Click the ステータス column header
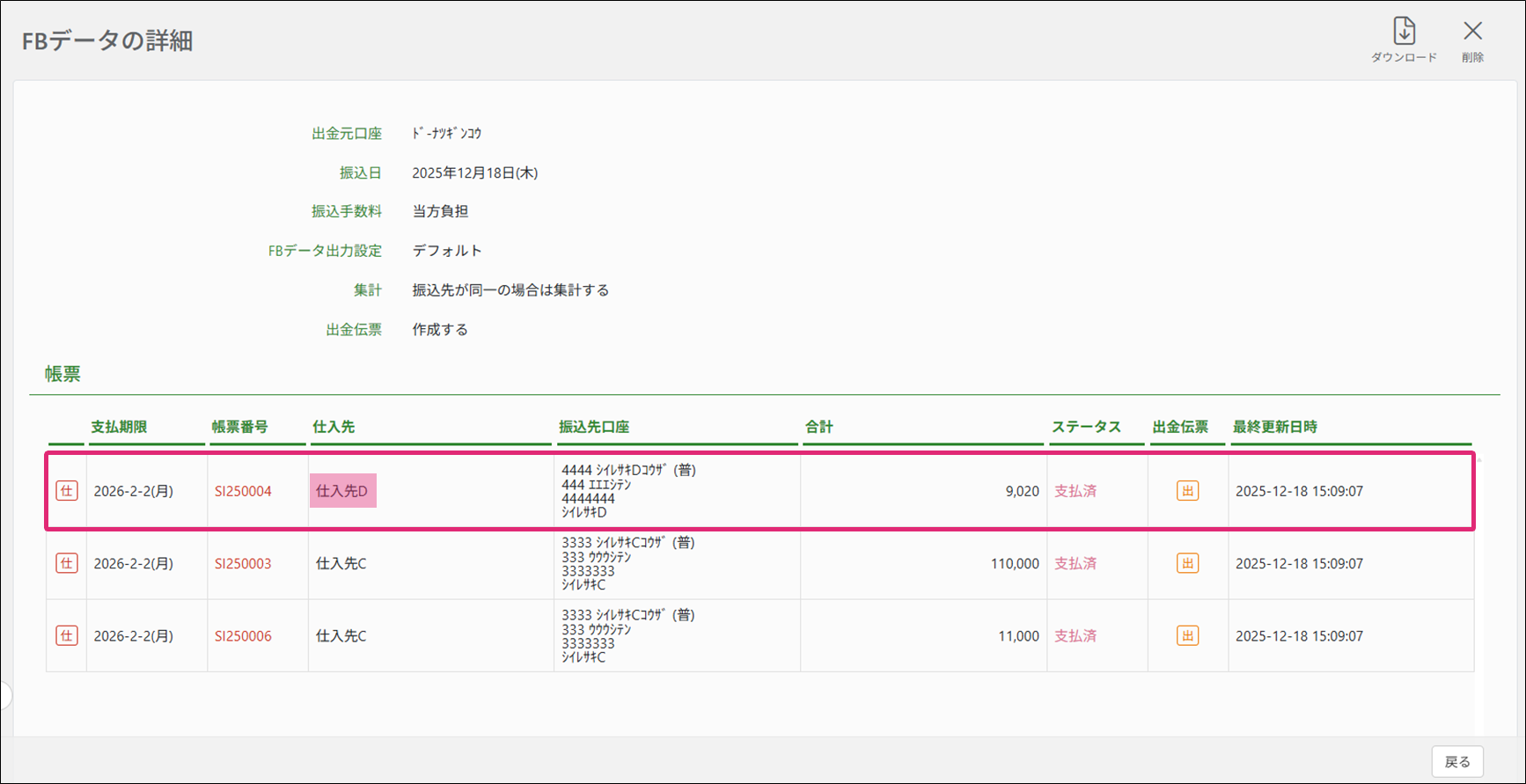 tap(1086, 427)
